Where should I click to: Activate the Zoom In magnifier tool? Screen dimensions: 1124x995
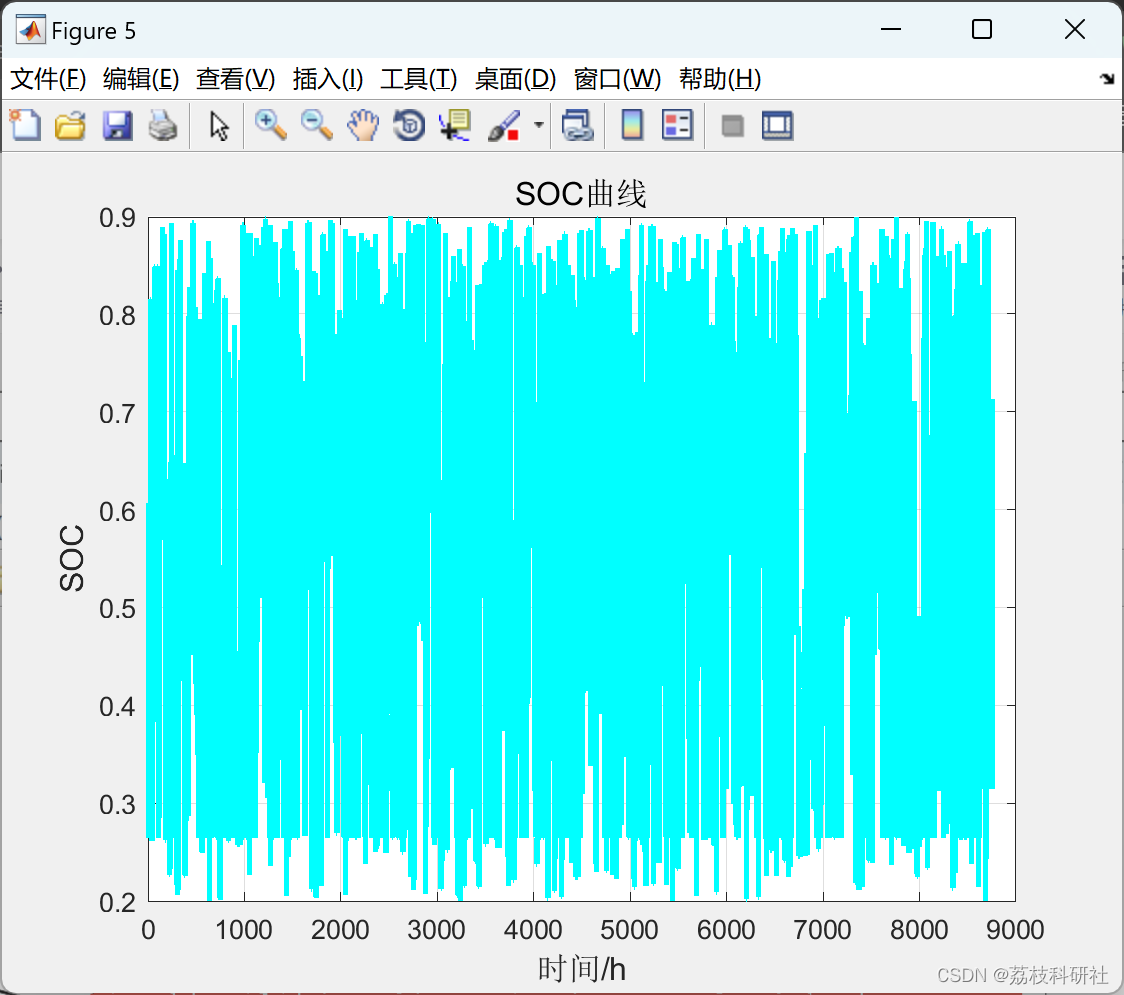[271, 125]
